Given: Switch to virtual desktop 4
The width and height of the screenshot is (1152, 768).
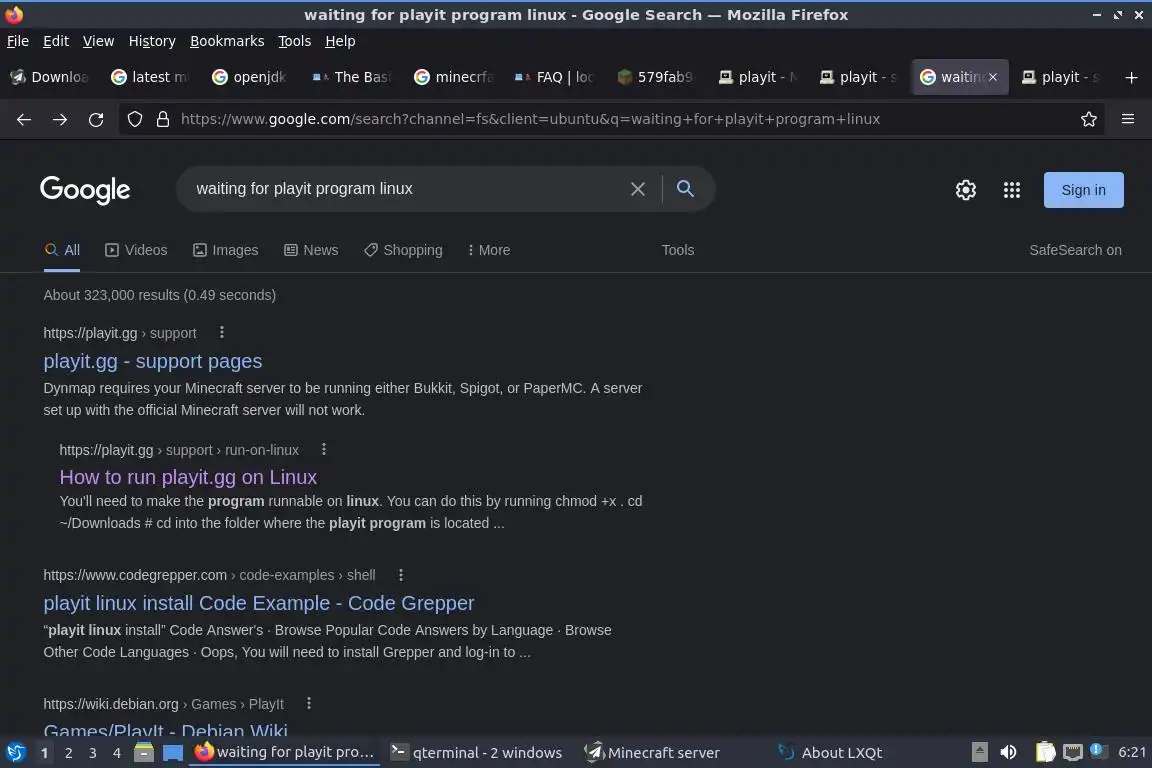Looking at the screenshot, I should pyautogui.click(x=116, y=753).
